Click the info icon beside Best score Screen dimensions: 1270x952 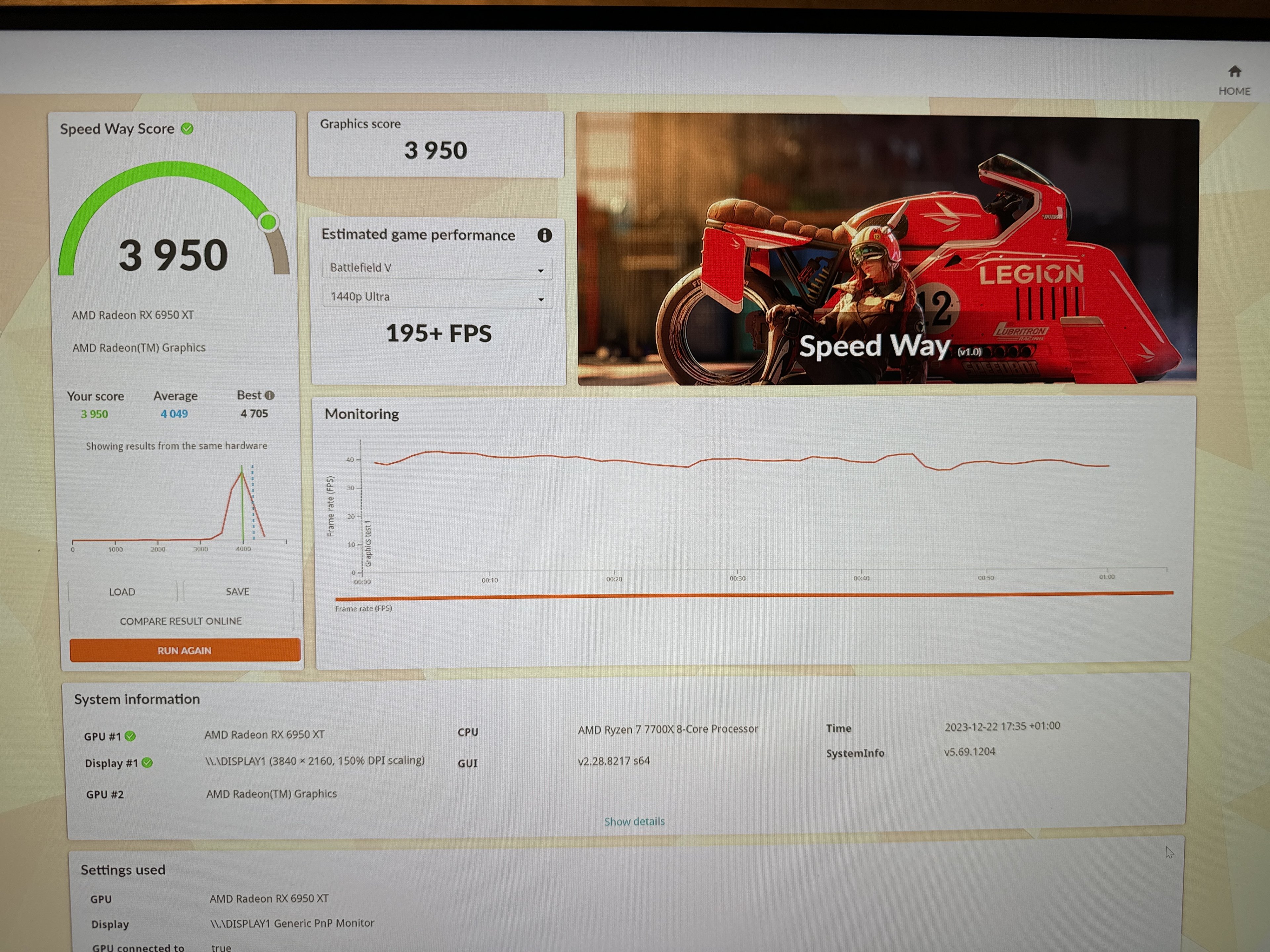[270, 395]
